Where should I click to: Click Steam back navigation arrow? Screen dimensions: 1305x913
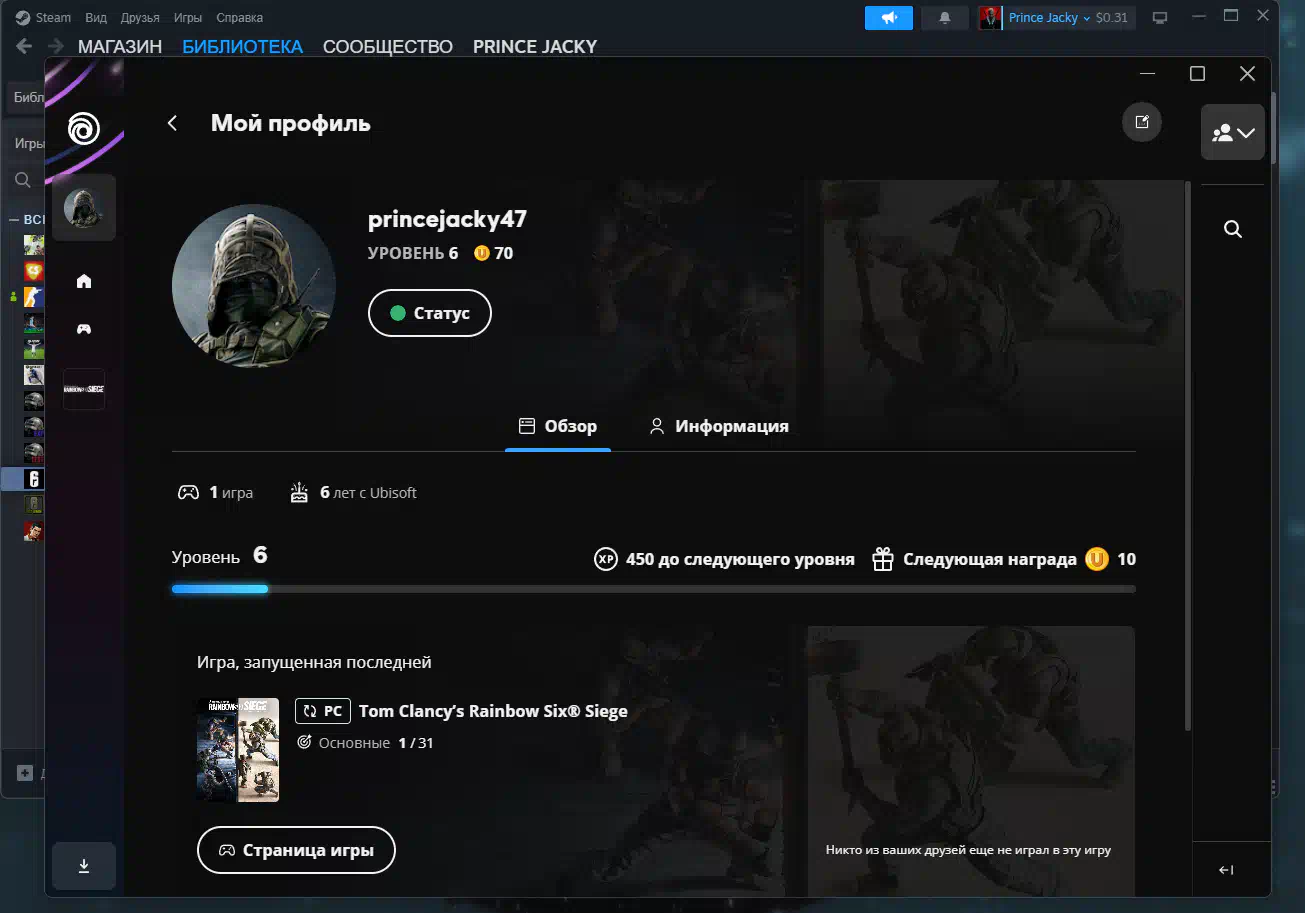point(25,46)
